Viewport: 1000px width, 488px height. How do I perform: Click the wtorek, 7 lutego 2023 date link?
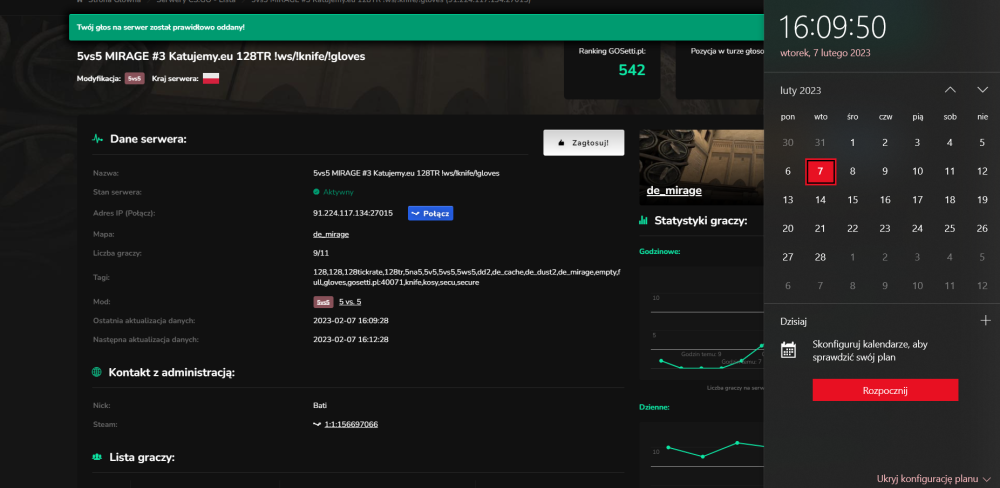(825, 53)
